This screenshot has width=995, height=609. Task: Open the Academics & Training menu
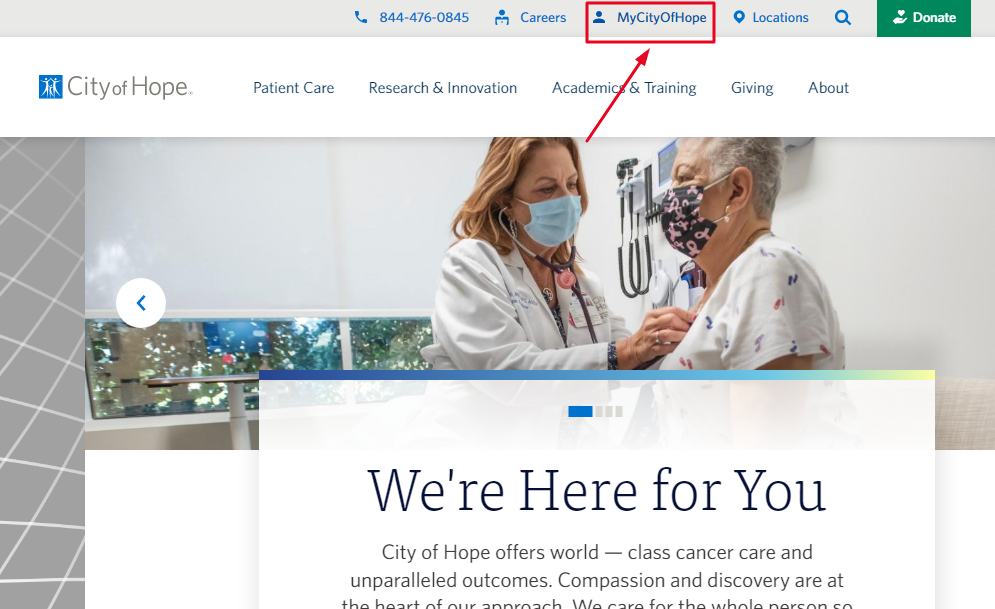pos(624,88)
